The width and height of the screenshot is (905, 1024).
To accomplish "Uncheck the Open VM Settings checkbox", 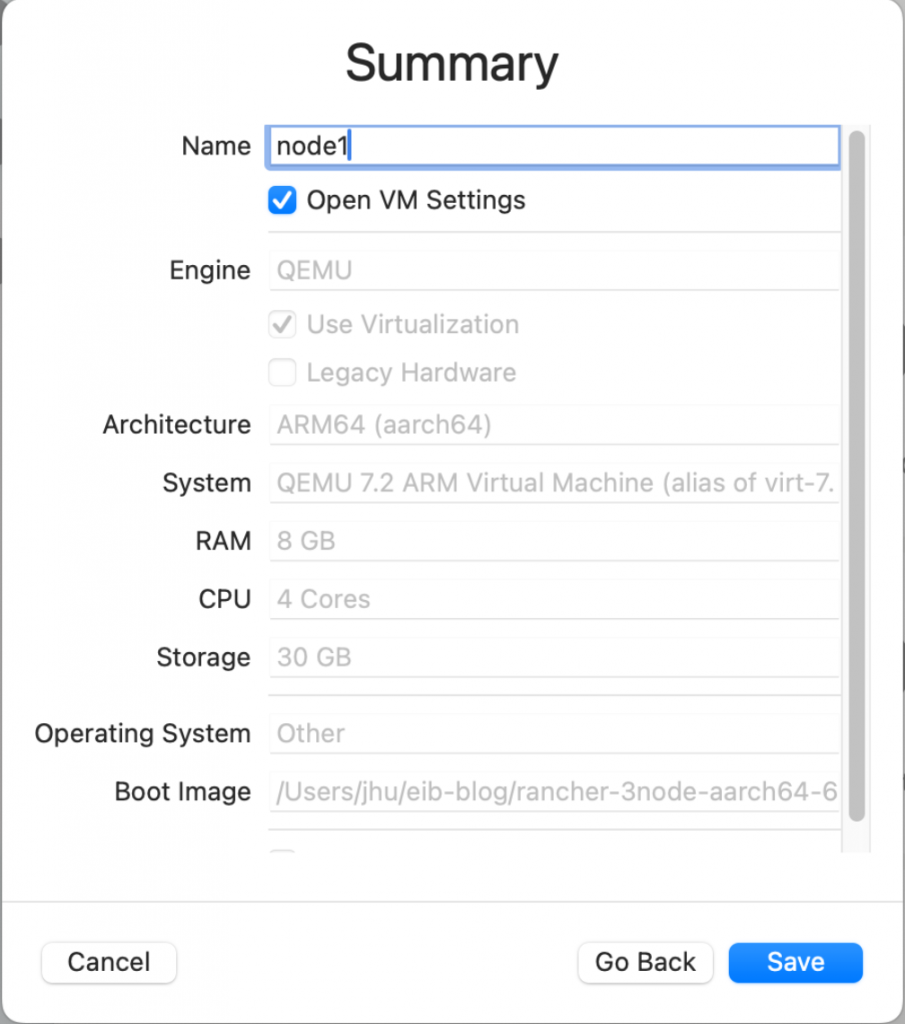I will click(x=282, y=201).
